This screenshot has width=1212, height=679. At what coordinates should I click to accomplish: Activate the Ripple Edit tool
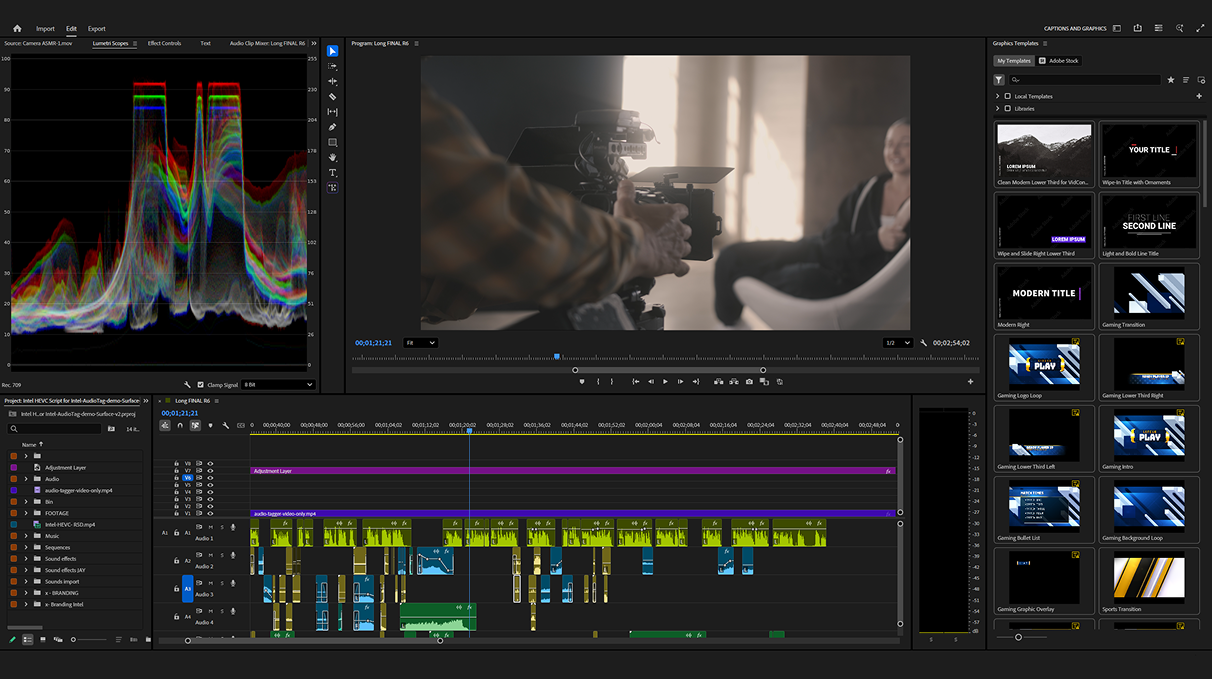click(333, 81)
